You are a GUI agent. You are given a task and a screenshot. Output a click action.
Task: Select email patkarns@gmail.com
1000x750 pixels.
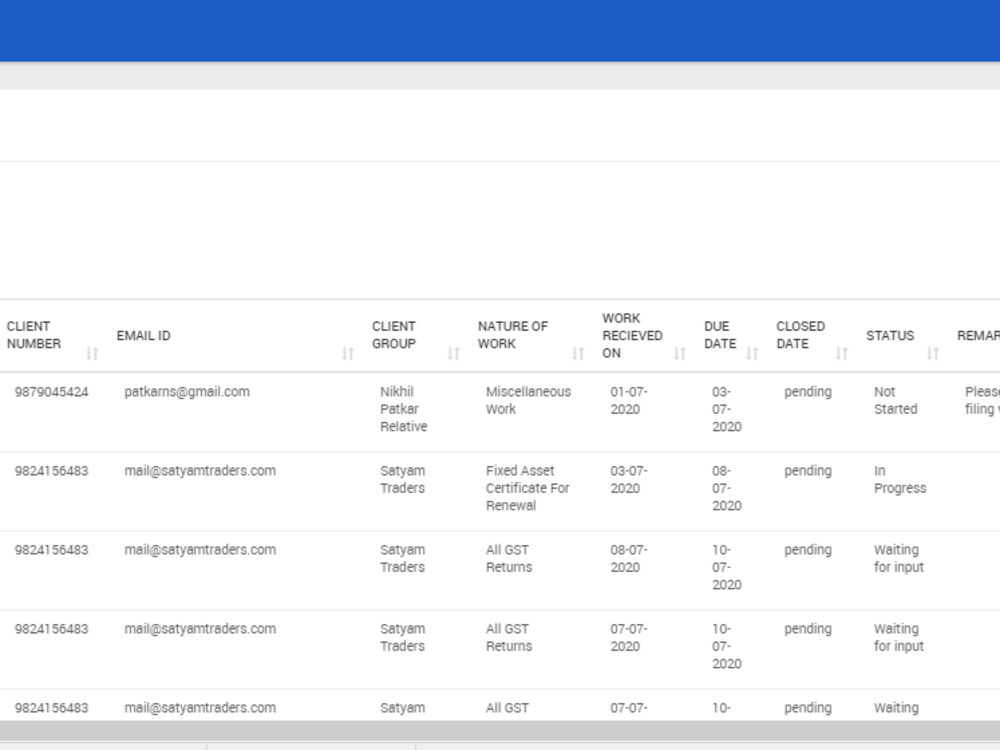coord(187,392)
